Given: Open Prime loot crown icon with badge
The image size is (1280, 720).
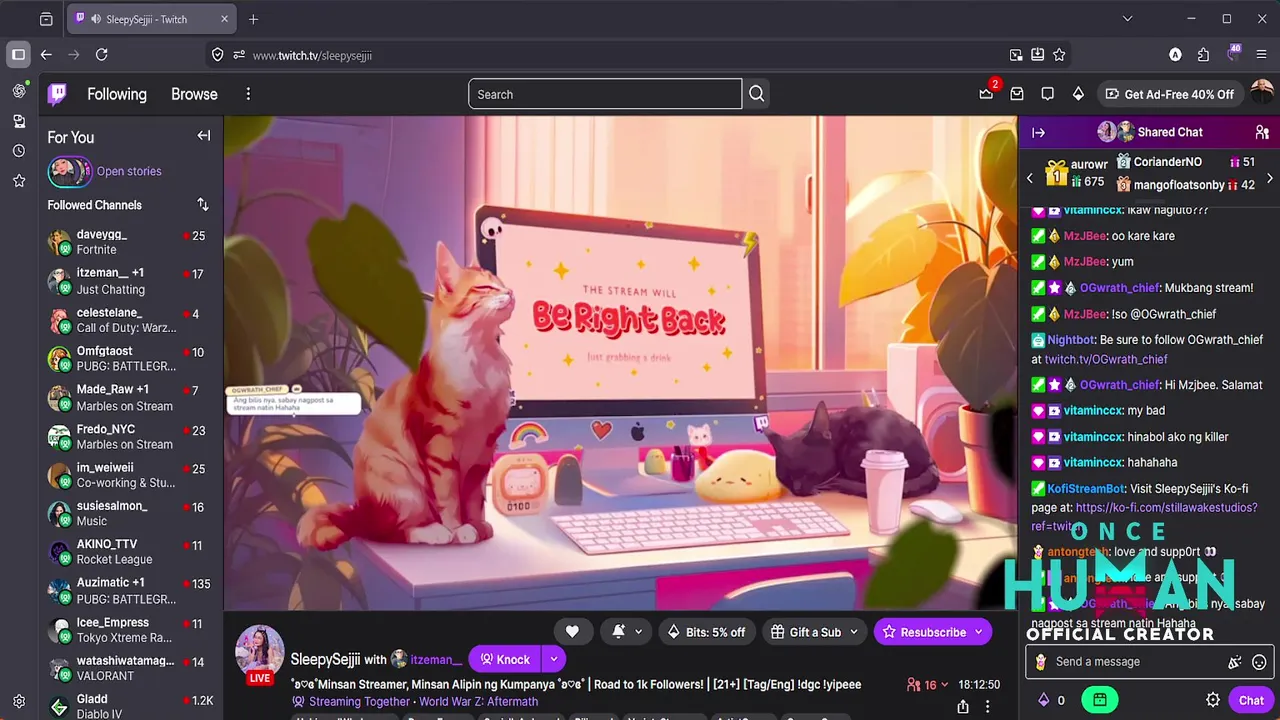Looking at the screenshot, I should point(986,93).
